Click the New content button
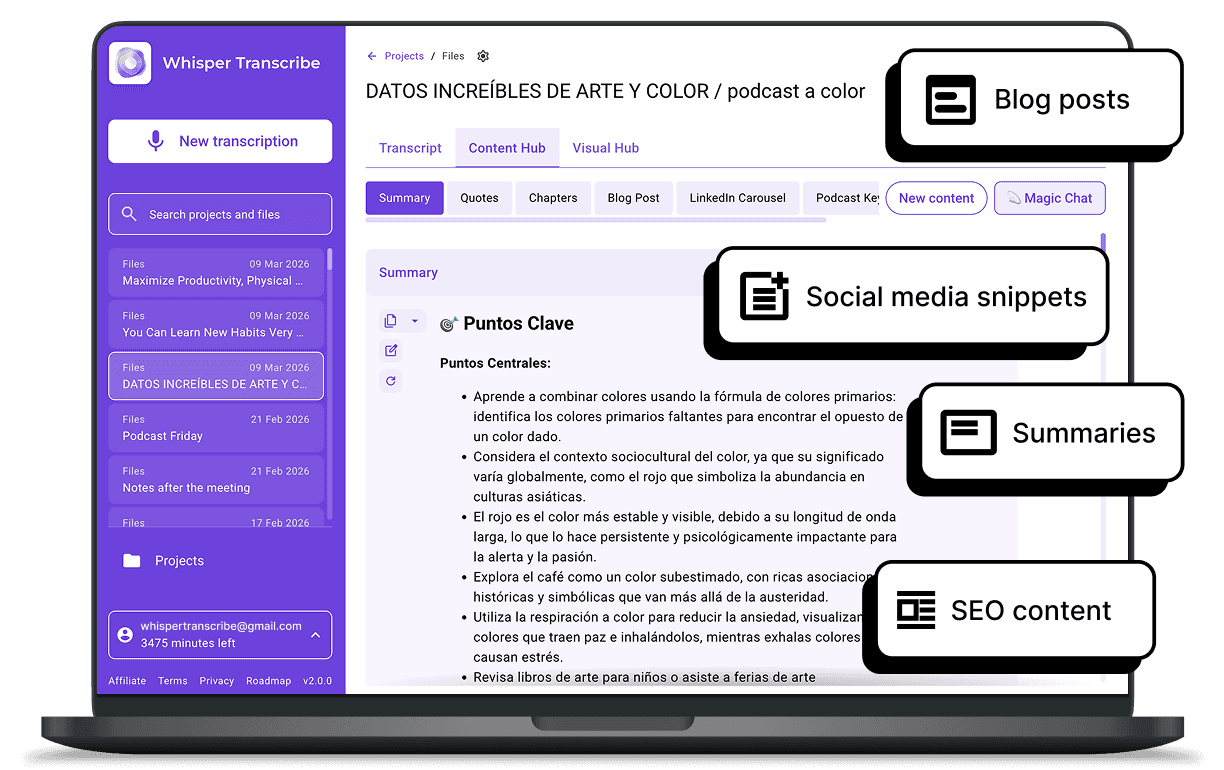This screenshot has width=1224, height=770. pos(936,198)
